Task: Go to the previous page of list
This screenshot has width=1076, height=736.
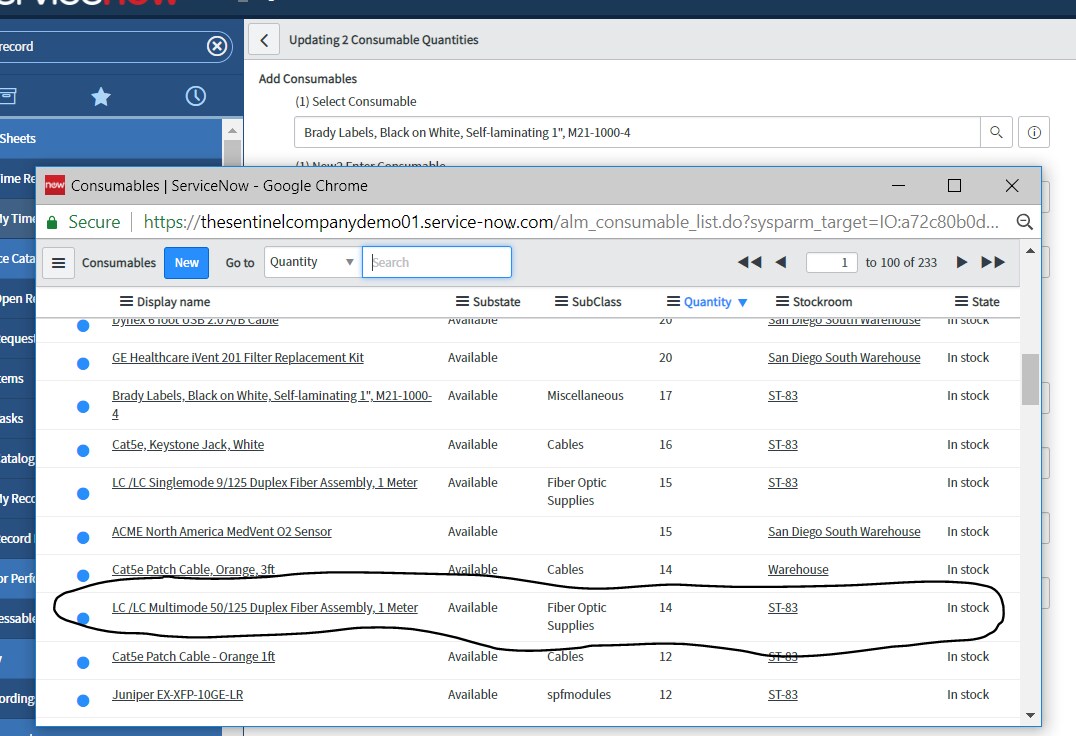Action: [x=780, y=262]
